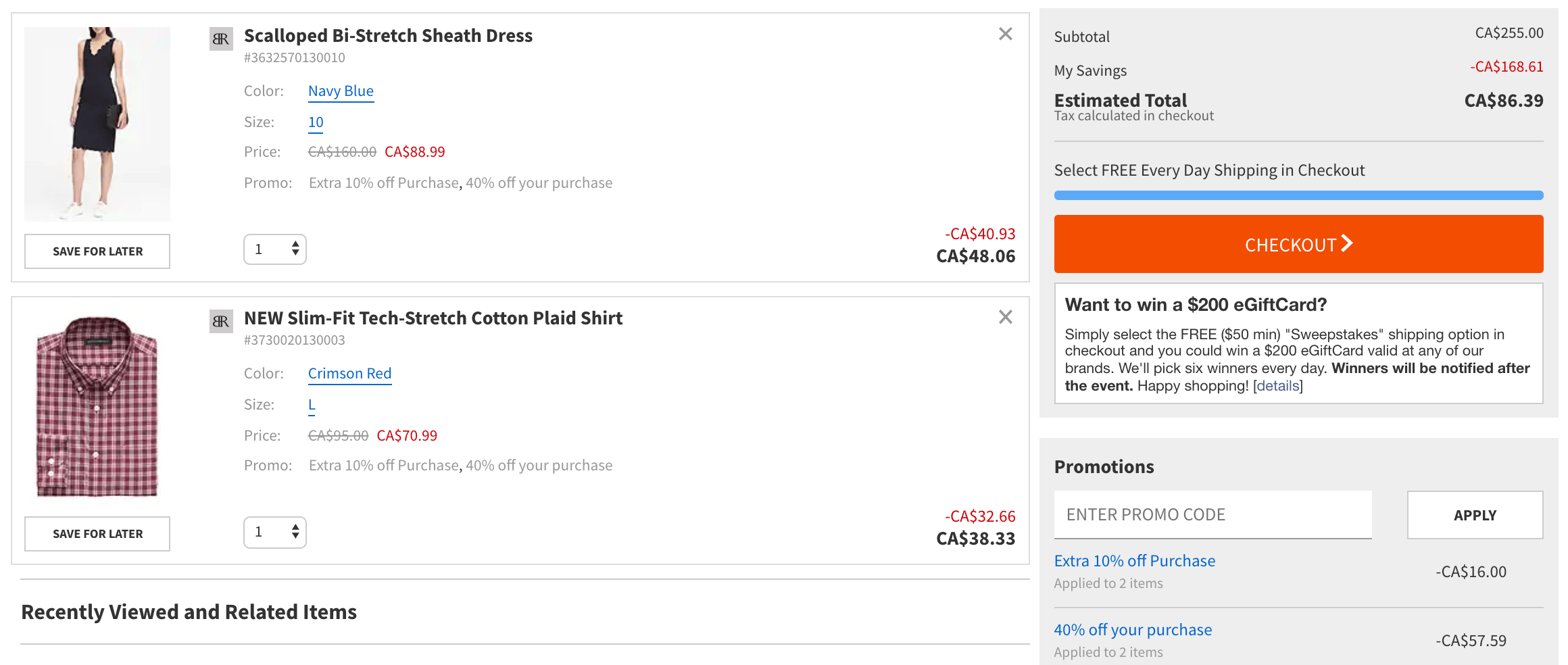Open quantity selector for the Plaid Shirt

pos(275,533)
